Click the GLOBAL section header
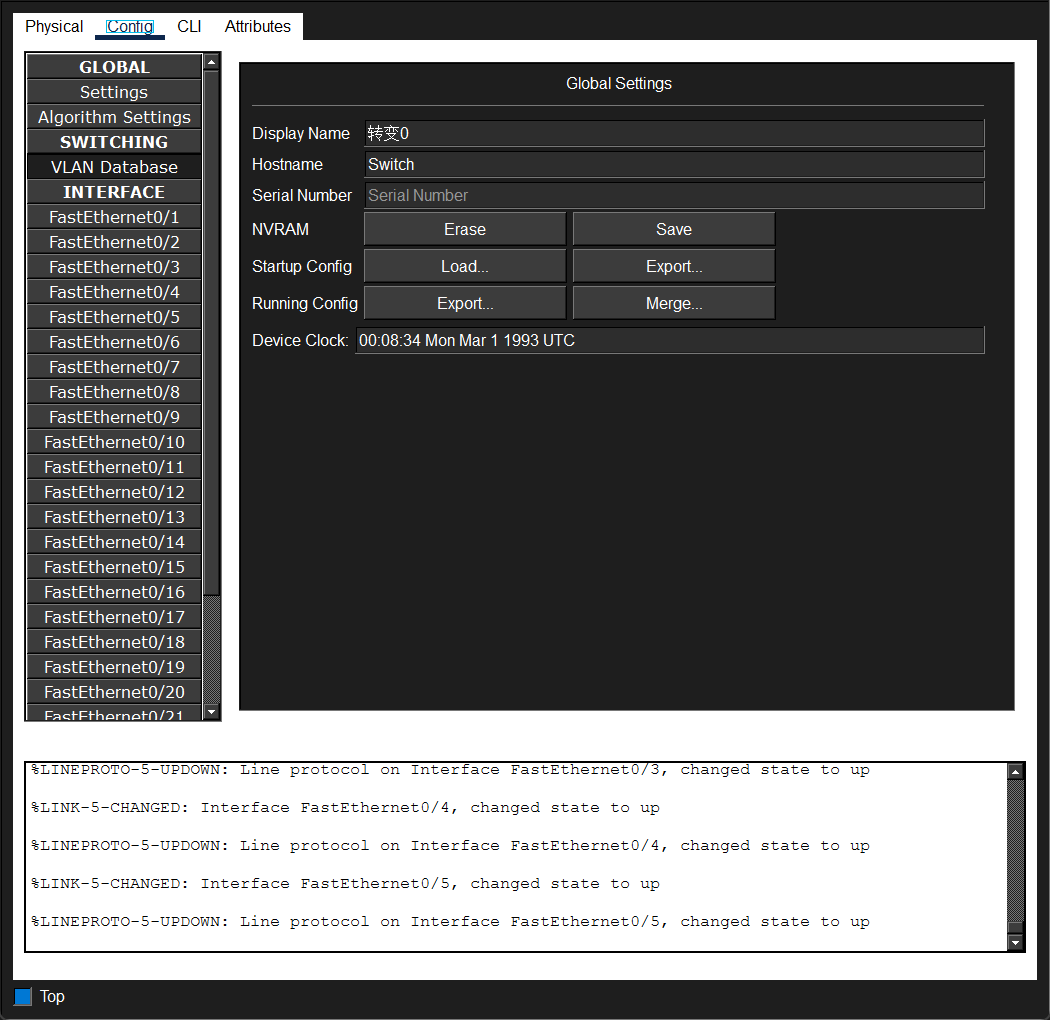The height and width of the screenshot is (1020, 1050). (114, 67)
